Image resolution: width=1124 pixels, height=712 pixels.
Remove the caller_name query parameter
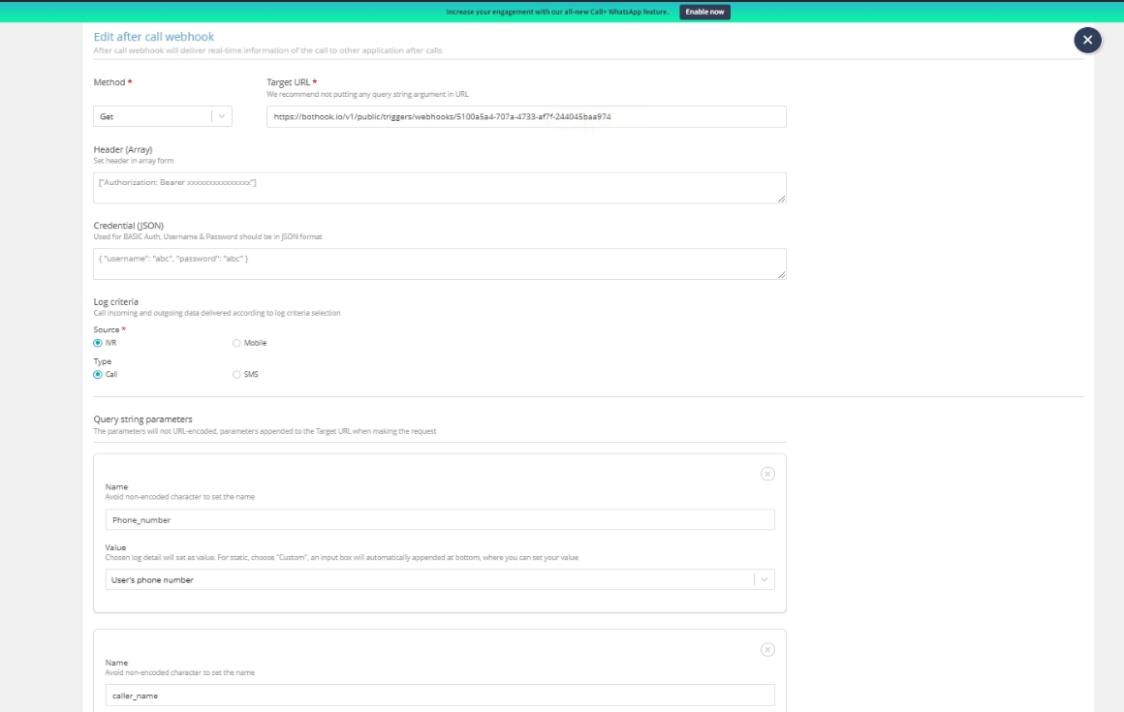pos(767,649)
